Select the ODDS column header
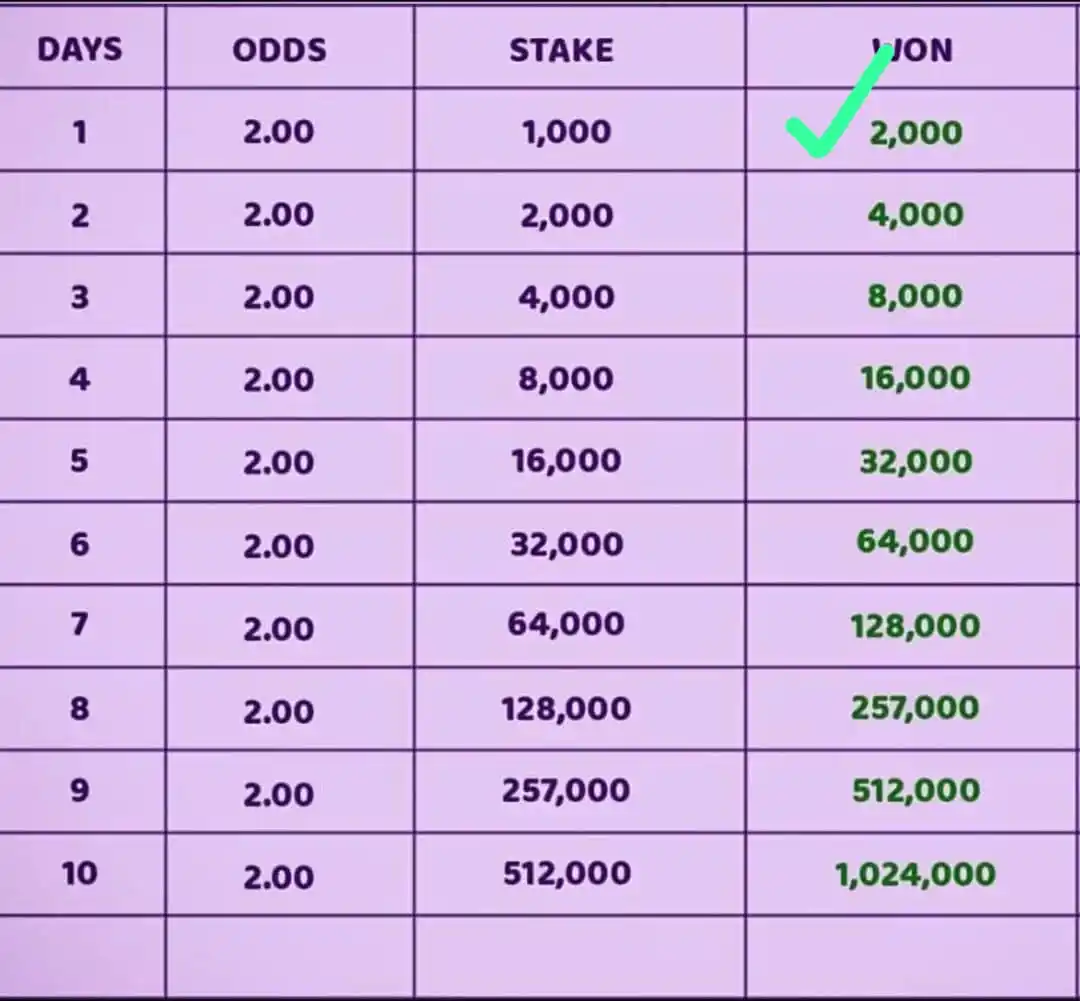 (279, 50)
